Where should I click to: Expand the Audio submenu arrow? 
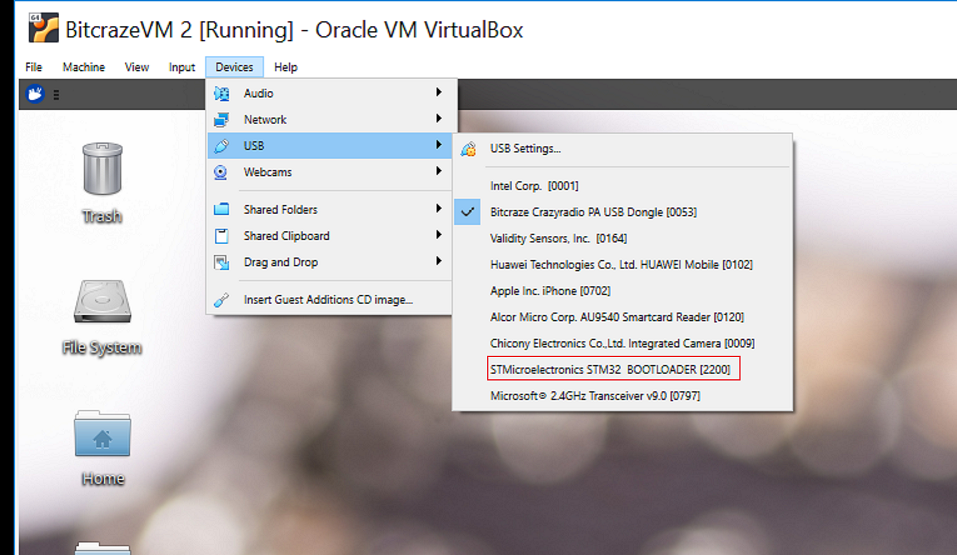coord(439,92)
